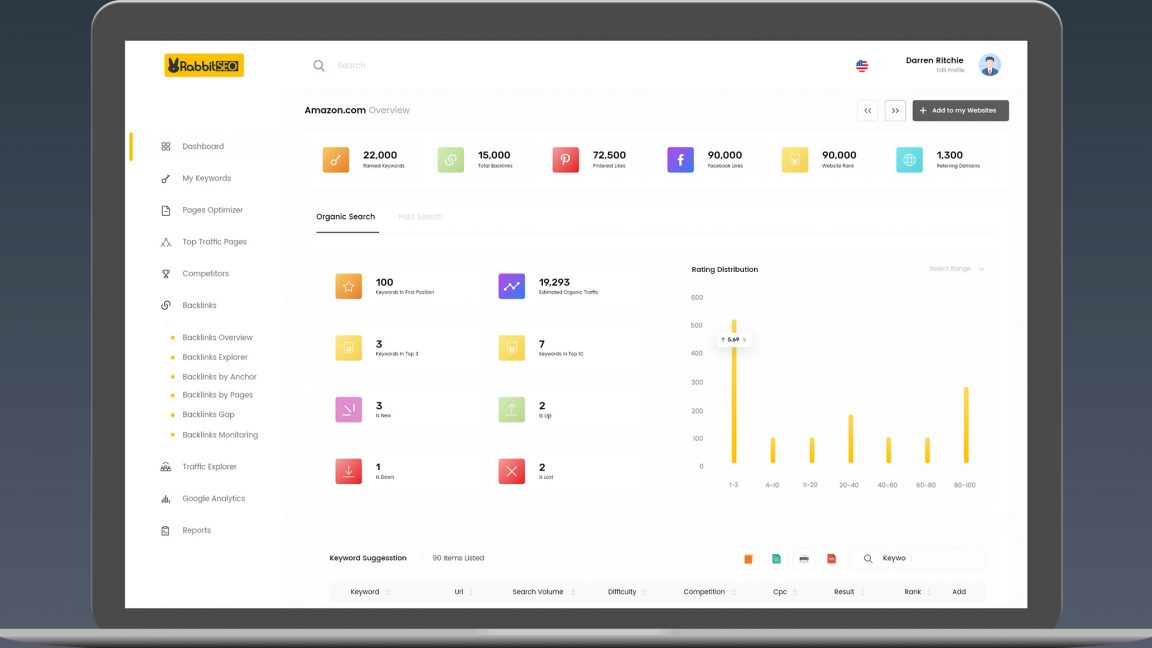Click the Keywords in First Position star icon
This screenshot has width=1152, height=648.
tap(348, 286)
